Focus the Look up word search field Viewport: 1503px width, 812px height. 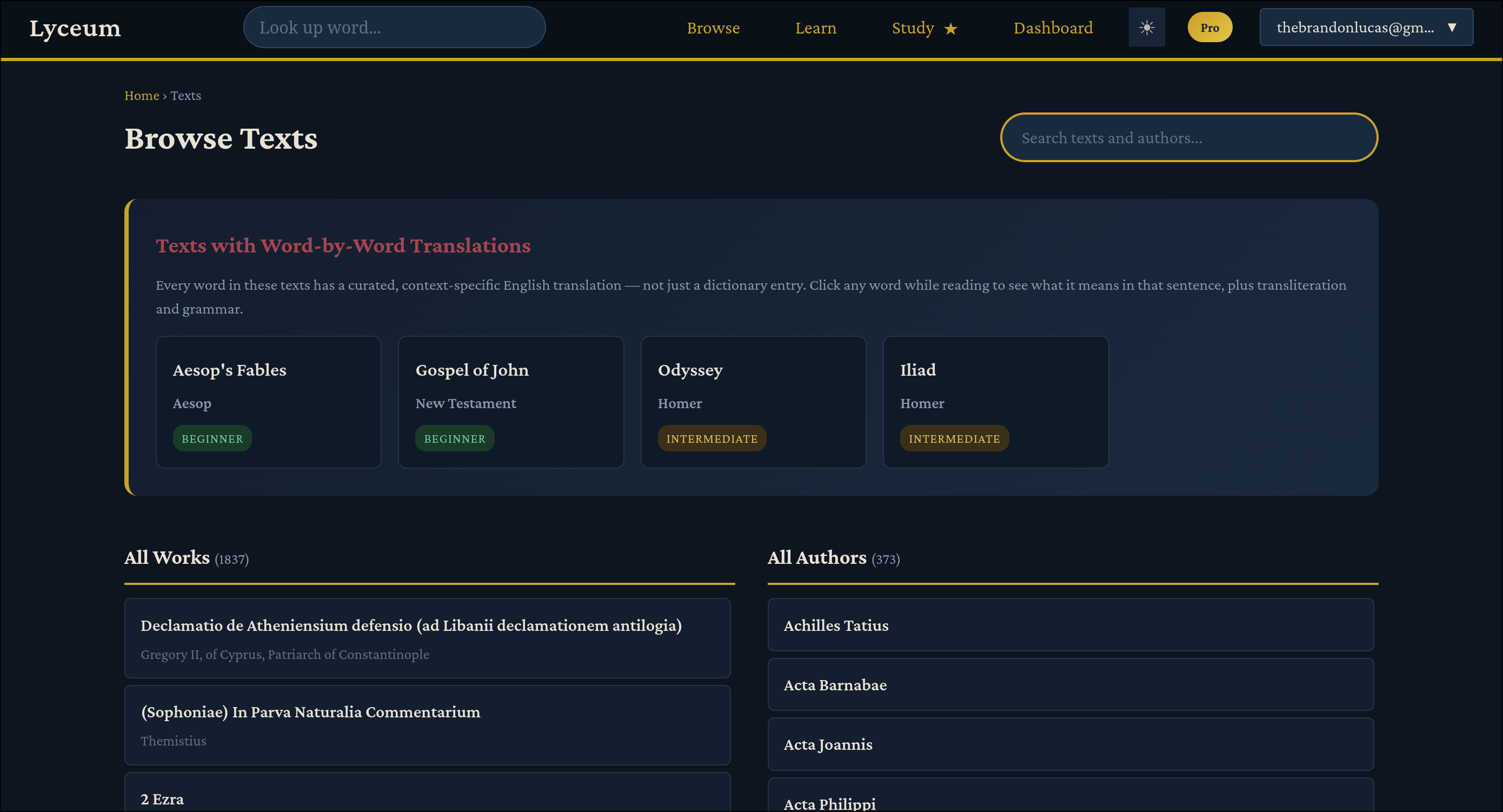[394, 28]
